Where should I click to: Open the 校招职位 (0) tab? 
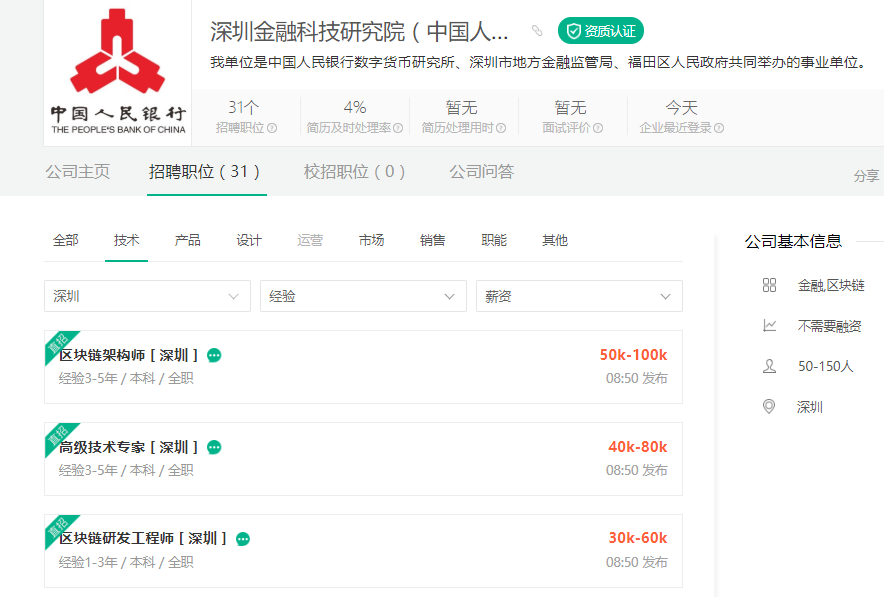(x=355, y=171)
